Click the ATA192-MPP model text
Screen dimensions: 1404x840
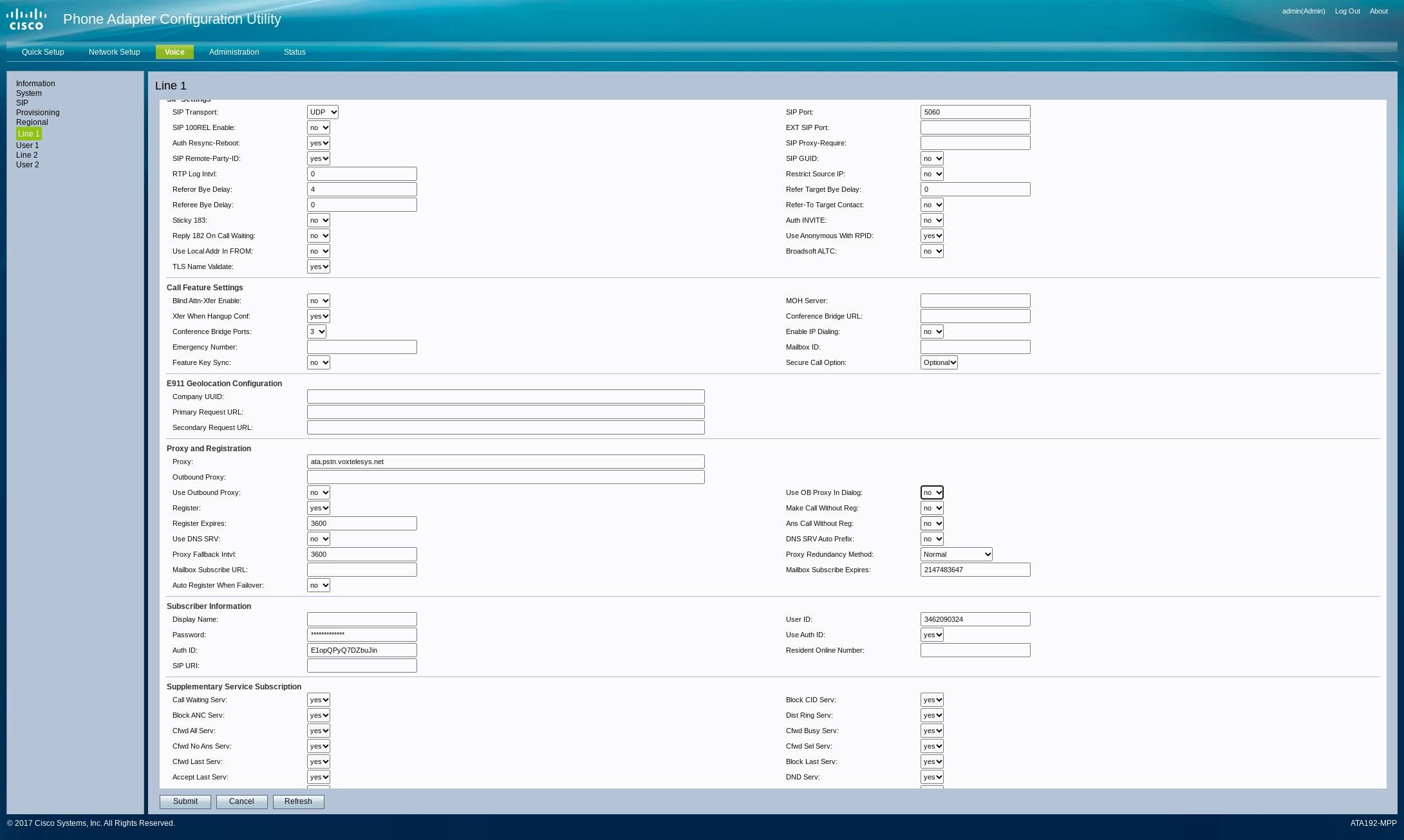tap(1373, 823)
